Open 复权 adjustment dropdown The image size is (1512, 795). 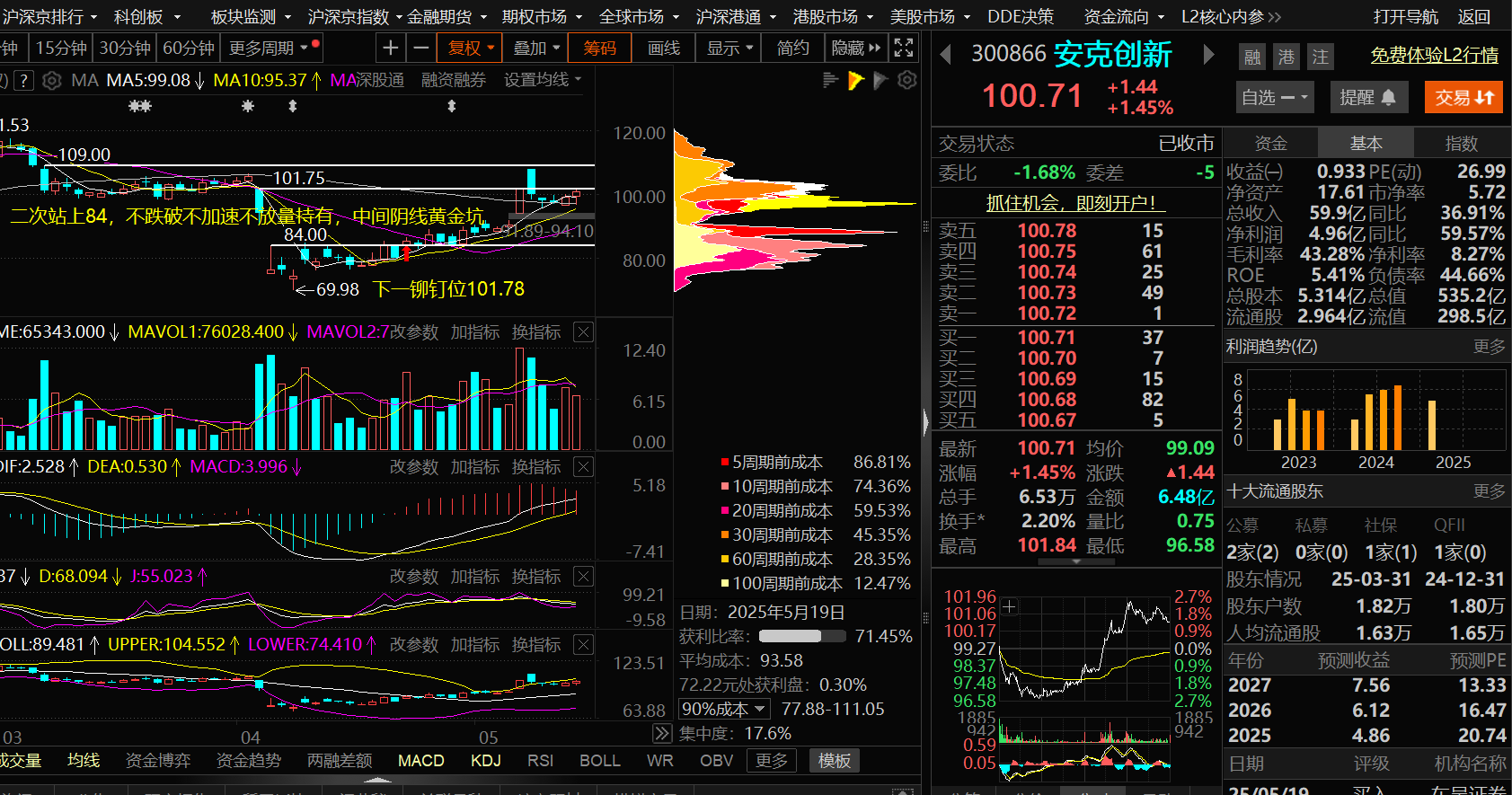[472, 48]
